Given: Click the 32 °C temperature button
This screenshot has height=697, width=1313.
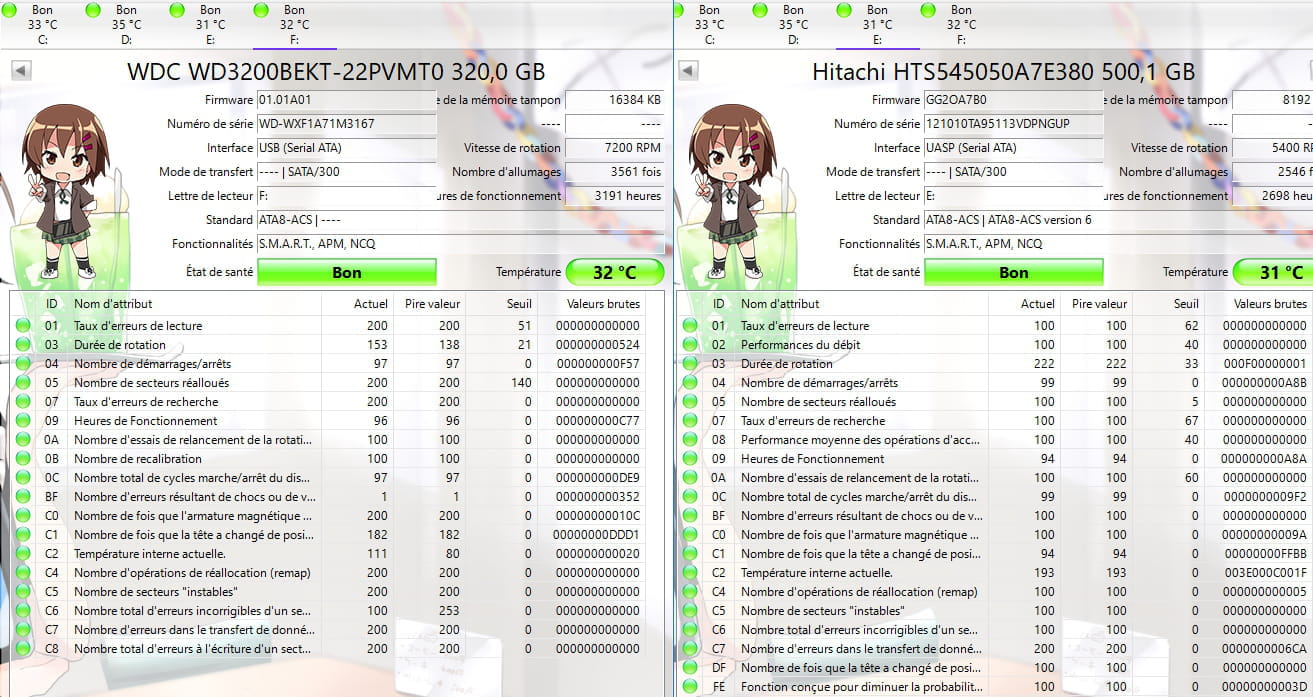Looking at the screenshot, I should (615, 272).
